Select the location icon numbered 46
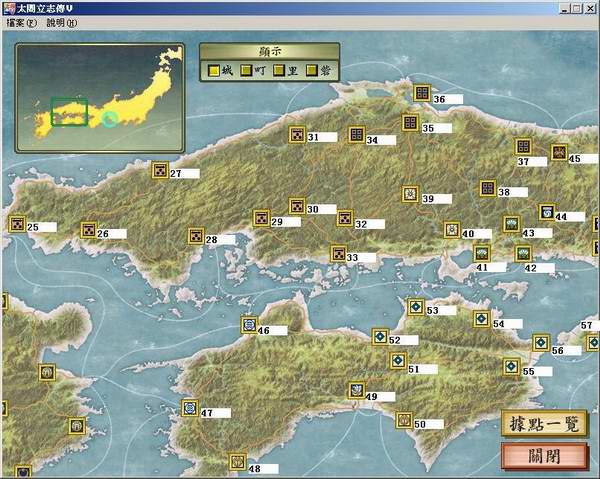This screenshot has height=479, width=600. (248, 325)
